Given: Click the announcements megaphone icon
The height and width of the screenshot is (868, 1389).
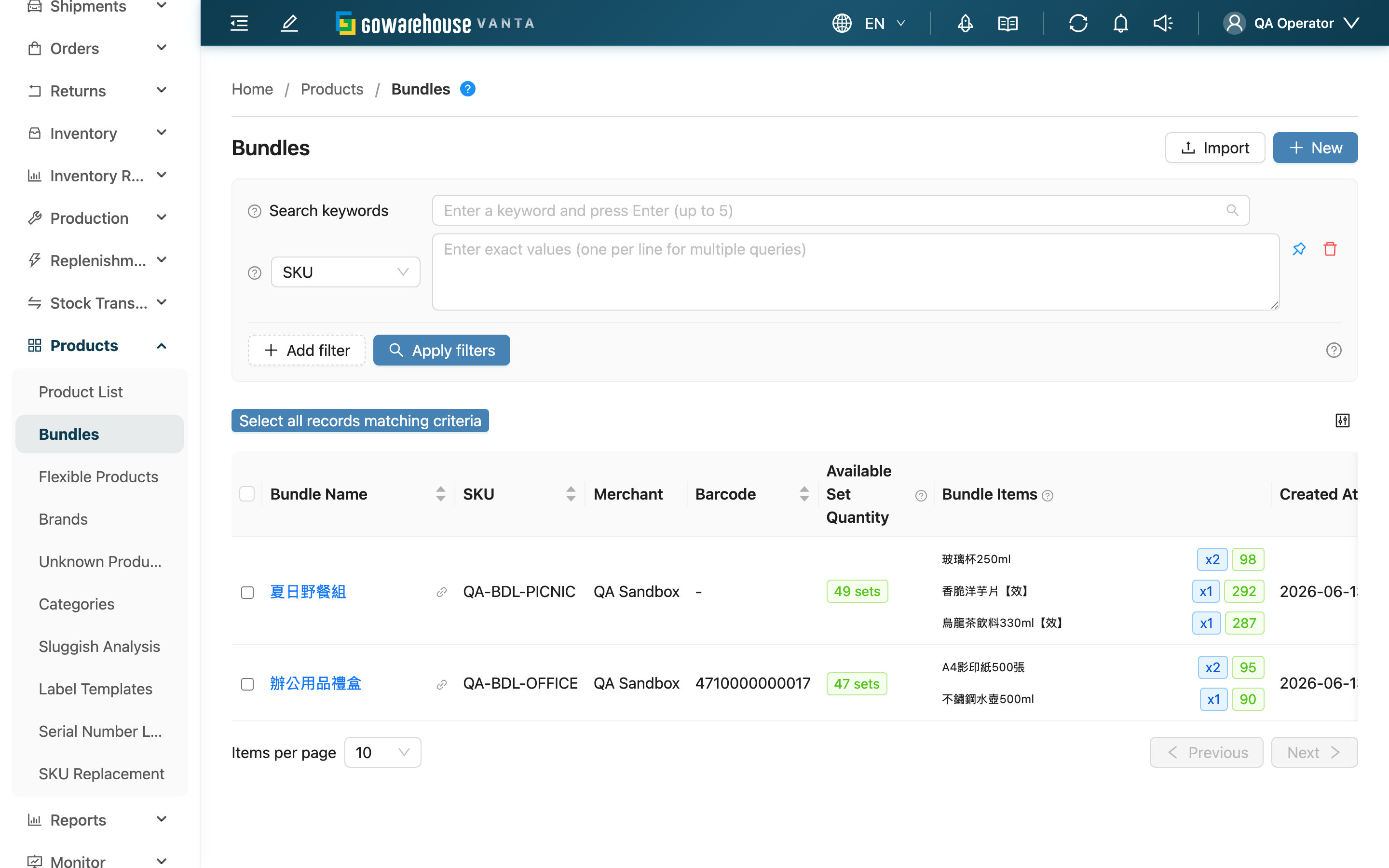Looking at the screenshot, I should [x=1163, y=23].
